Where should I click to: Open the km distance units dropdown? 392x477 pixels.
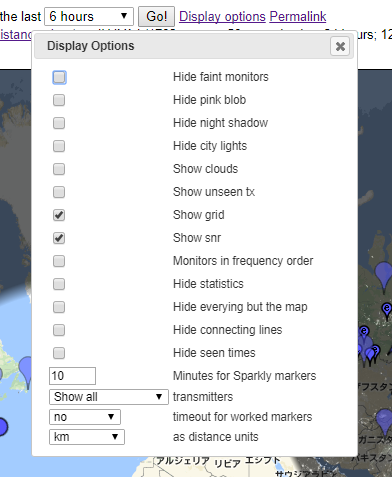[87, 437]
